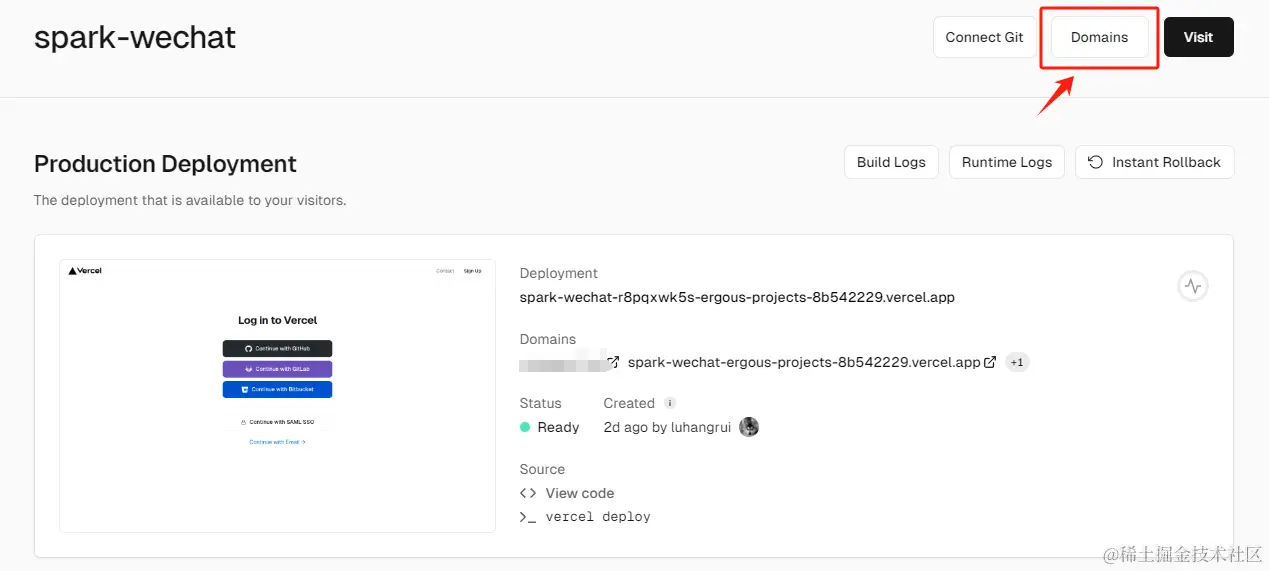
Task: Open the site with Visit button
Action: (1198, 37)
